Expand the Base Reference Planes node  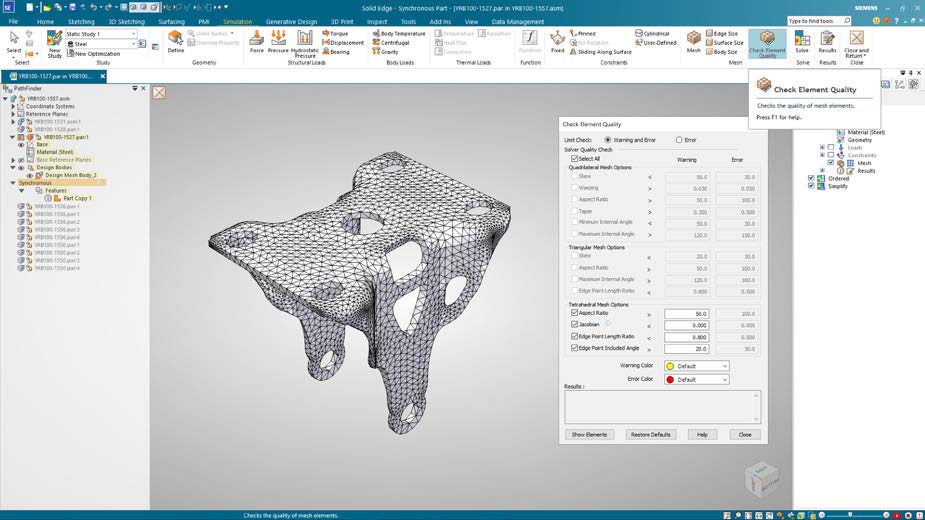coord(13,160)
